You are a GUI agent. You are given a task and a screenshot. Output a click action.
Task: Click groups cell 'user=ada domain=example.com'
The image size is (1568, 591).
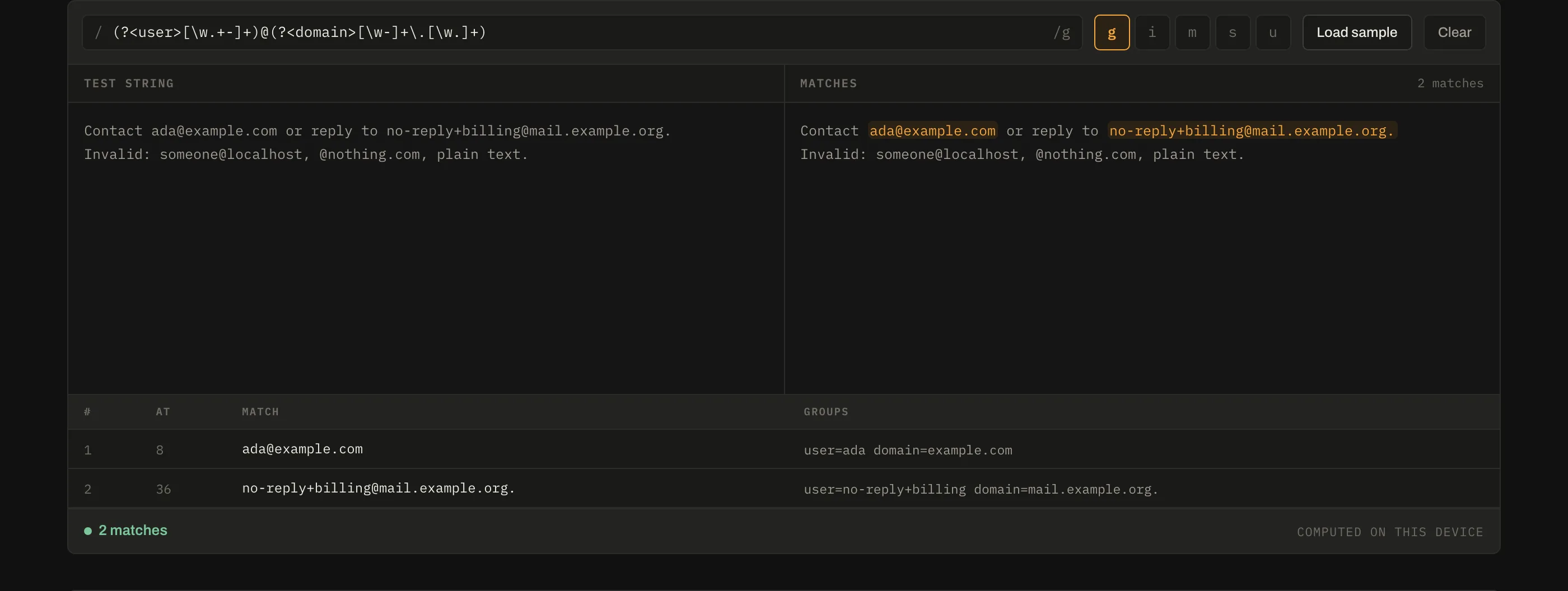(908, 451)
